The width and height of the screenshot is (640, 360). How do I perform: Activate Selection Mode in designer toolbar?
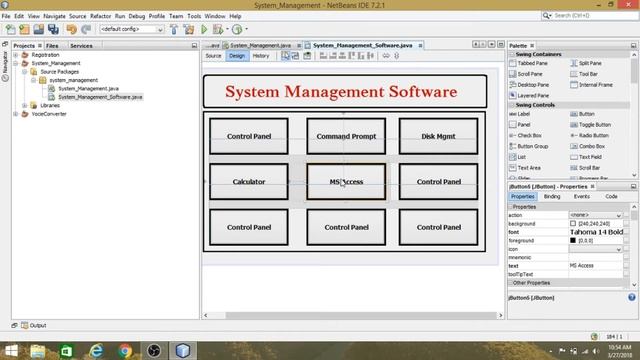click(x=285, y=56)
